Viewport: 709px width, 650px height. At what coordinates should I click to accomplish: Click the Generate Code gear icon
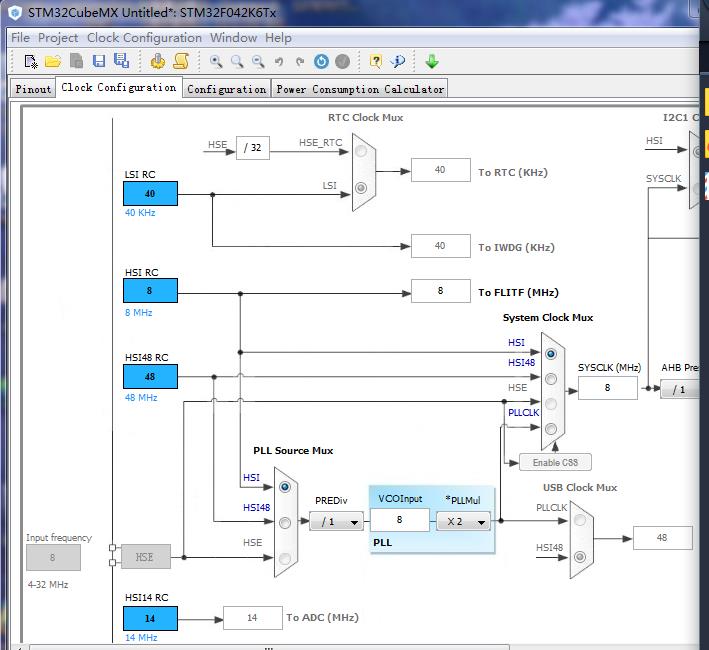tap(158, 62)
